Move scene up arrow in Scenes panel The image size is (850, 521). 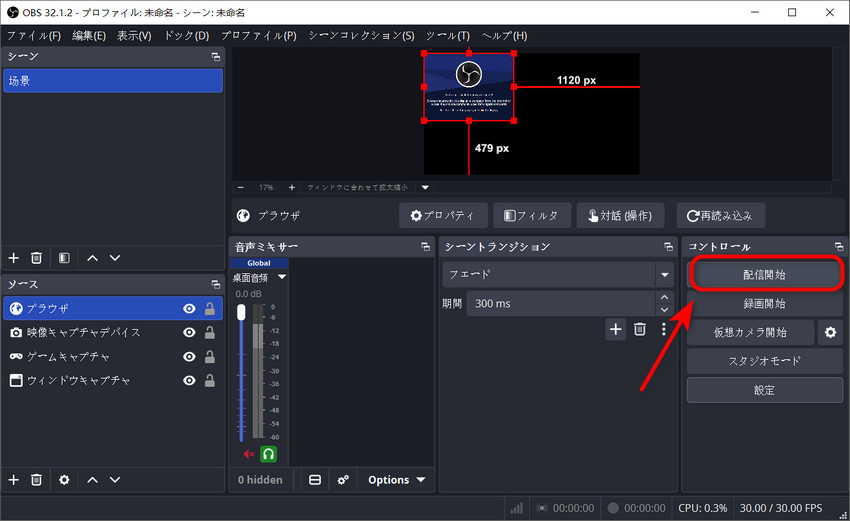tap(93, 258)
